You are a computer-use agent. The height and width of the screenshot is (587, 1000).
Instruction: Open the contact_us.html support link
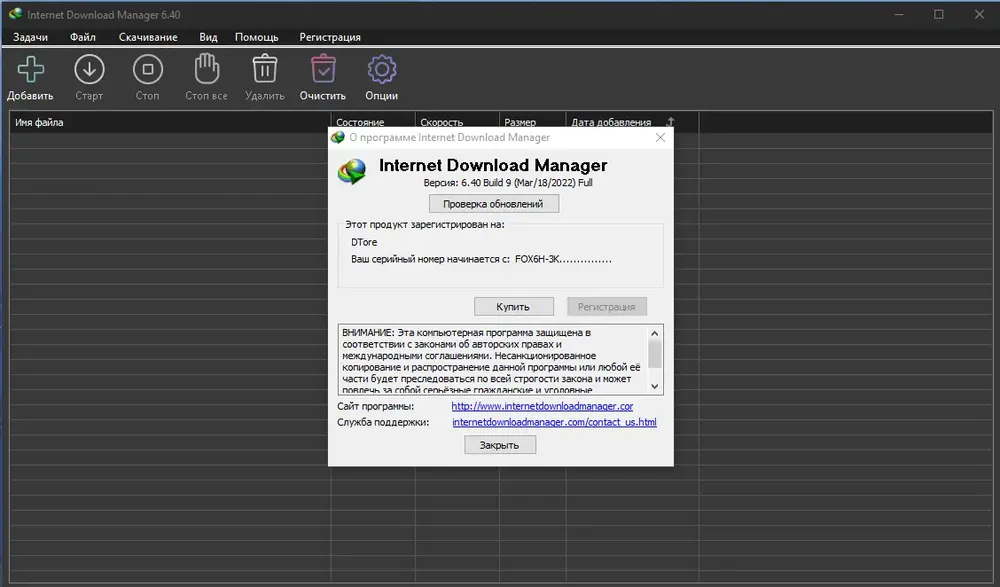554,422
